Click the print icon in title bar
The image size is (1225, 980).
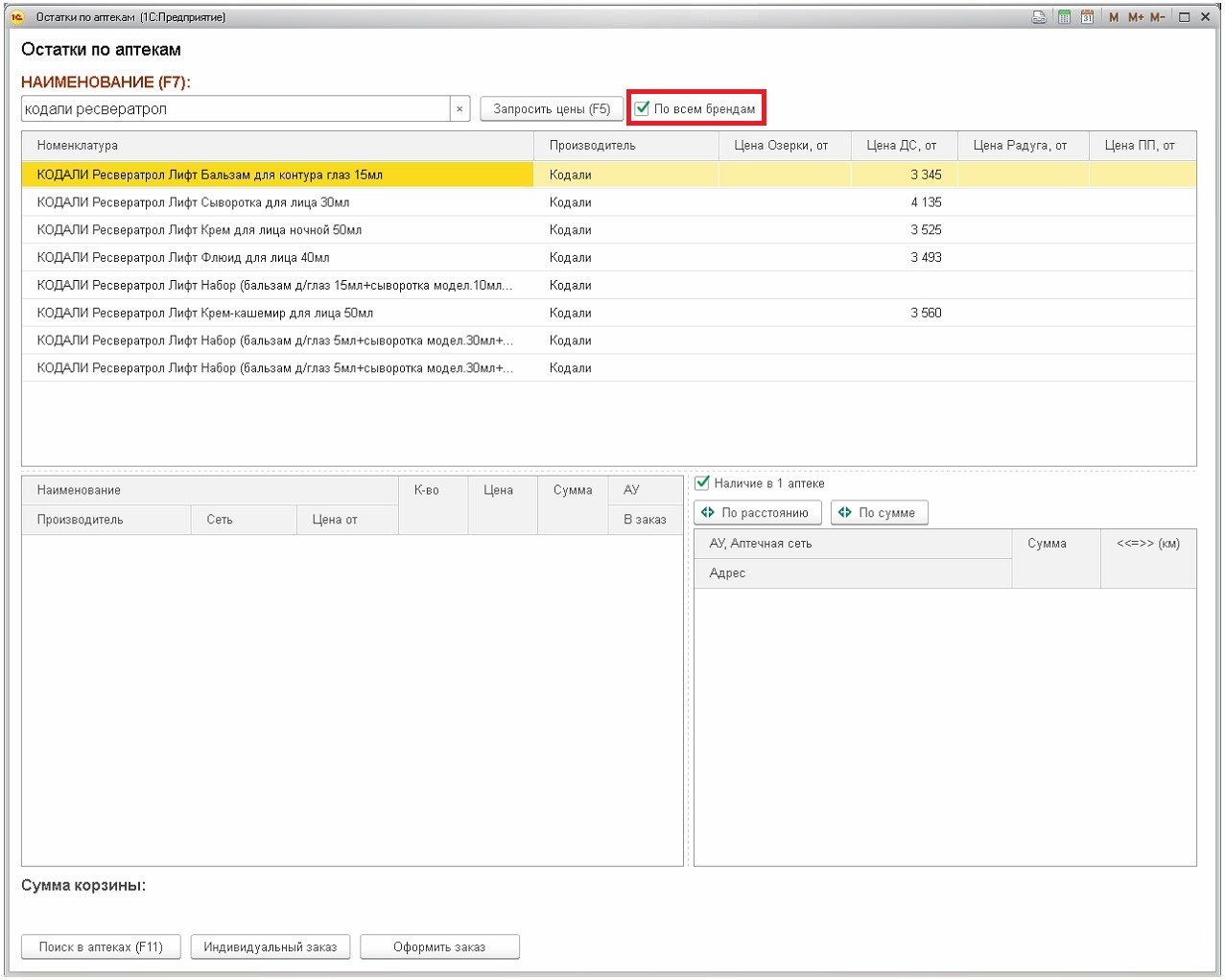click(1039, 17)
